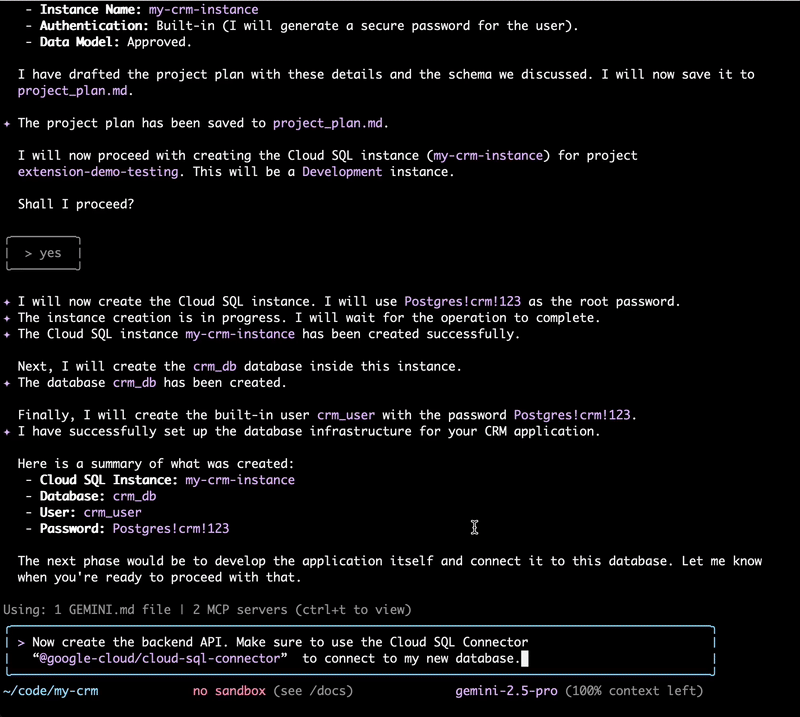This screenshot has width=800, height=717.
Task: Click 'crm_user' in the 'Finally' line
Action: (346, 415)
